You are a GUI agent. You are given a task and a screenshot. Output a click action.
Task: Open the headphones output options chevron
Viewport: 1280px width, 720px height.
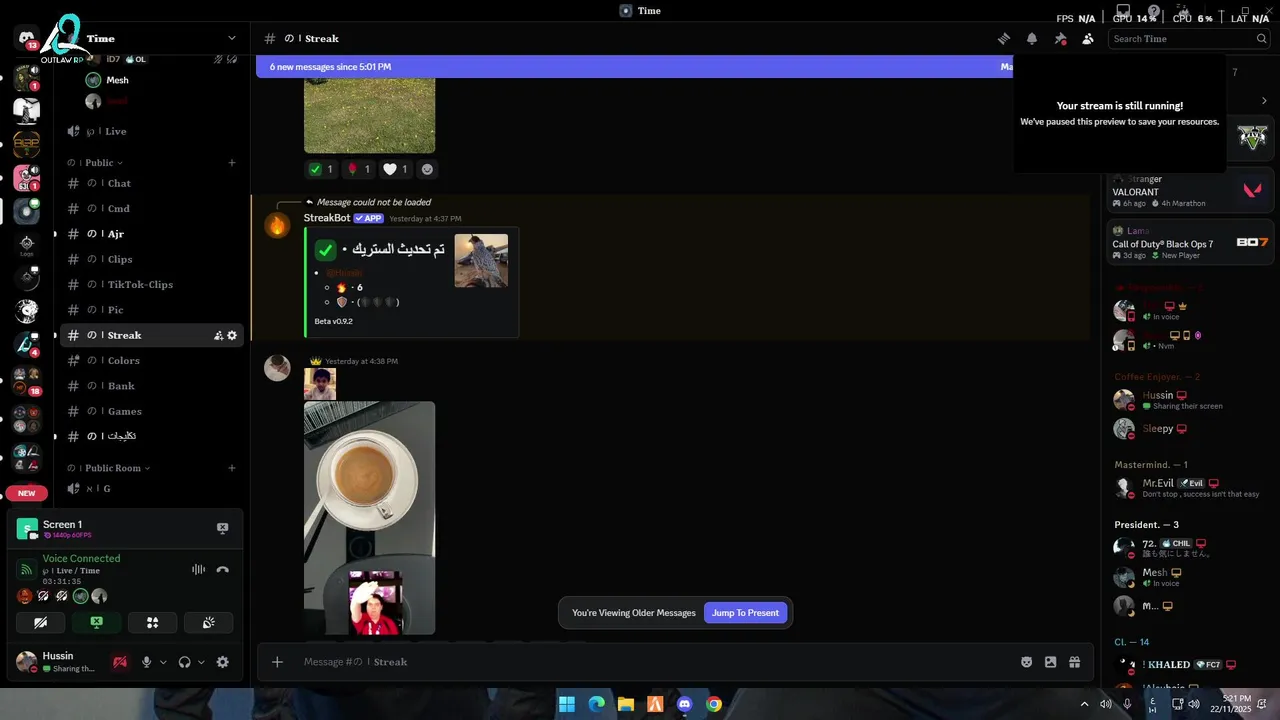(x=201, y=662)
